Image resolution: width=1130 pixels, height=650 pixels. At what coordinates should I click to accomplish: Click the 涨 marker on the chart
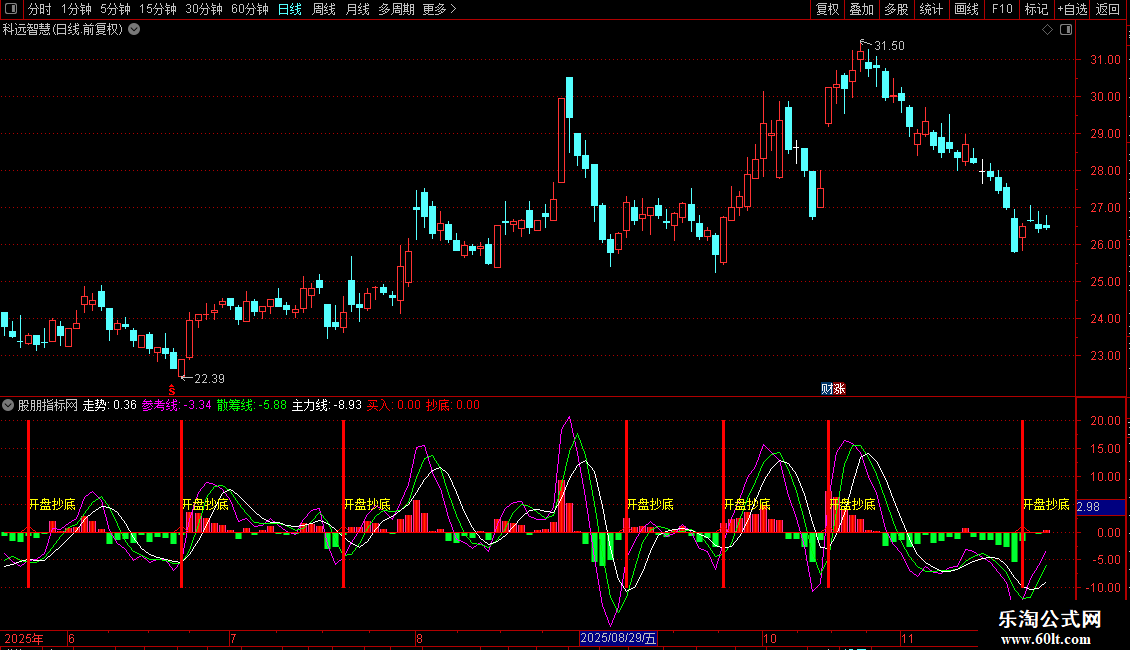(x=839, y=388)
